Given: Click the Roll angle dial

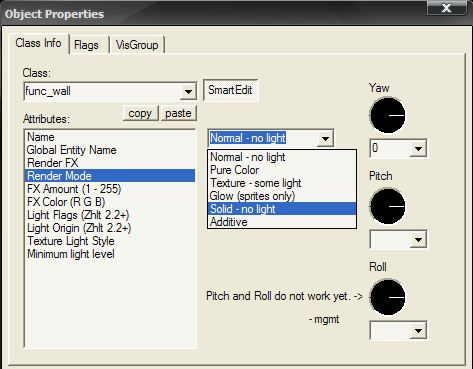Looking at the screenshot, I should point(388,297).
